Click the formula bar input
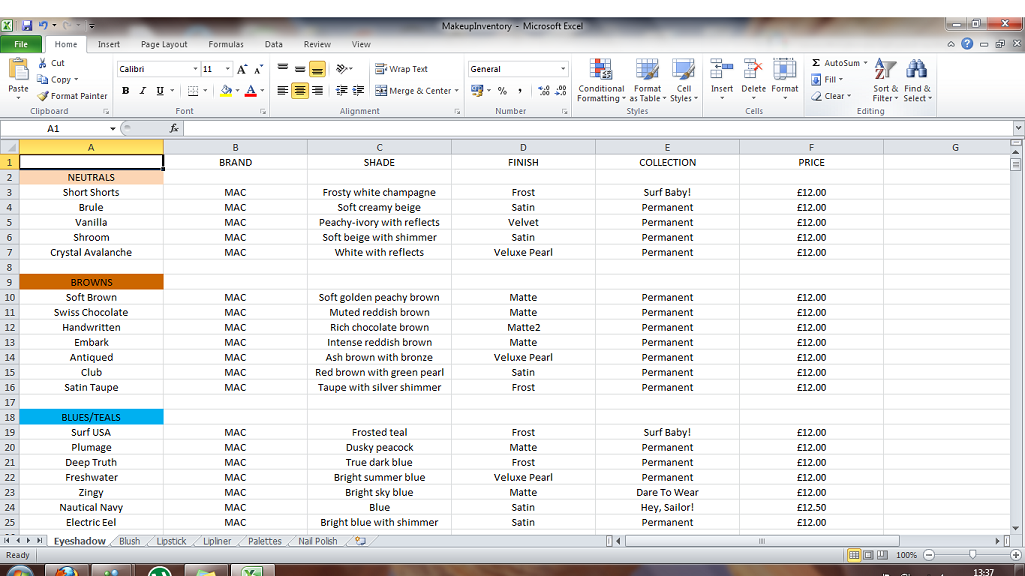Screen dimensions: 1025x576 coord(598,128)
